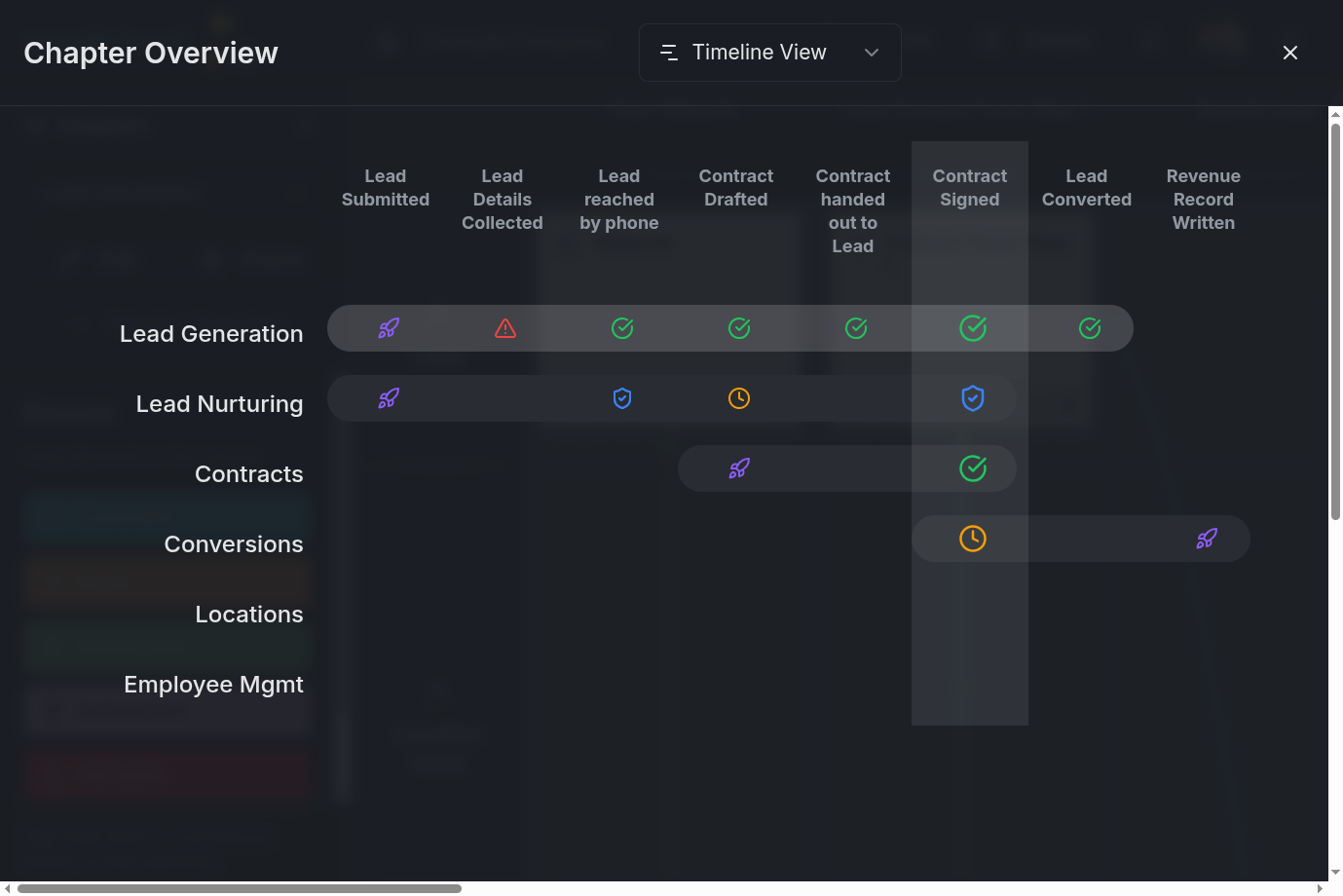Click the horizontal scrollbar at bottom
Screen dimensions: 1343x896
pos(240,888)
